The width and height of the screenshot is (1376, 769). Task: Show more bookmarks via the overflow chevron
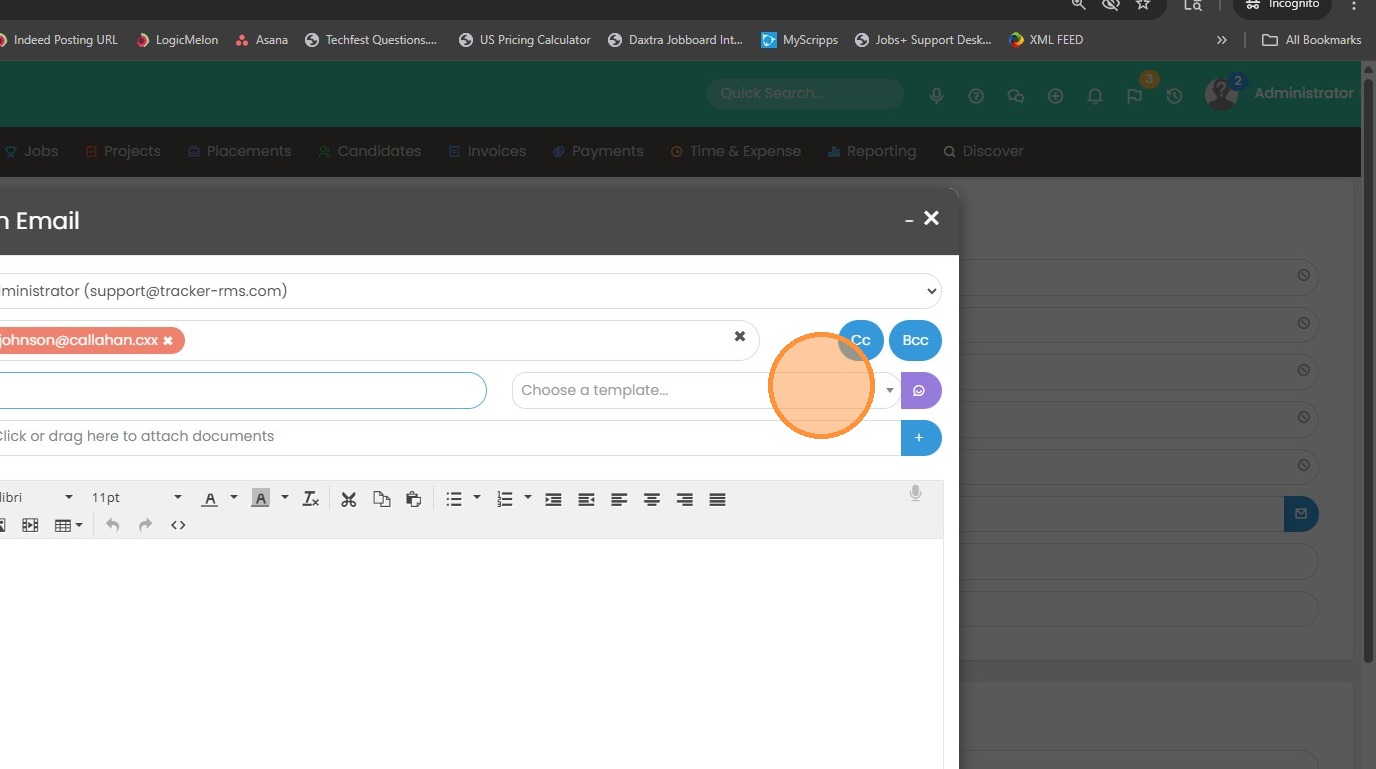(1221, 40)
